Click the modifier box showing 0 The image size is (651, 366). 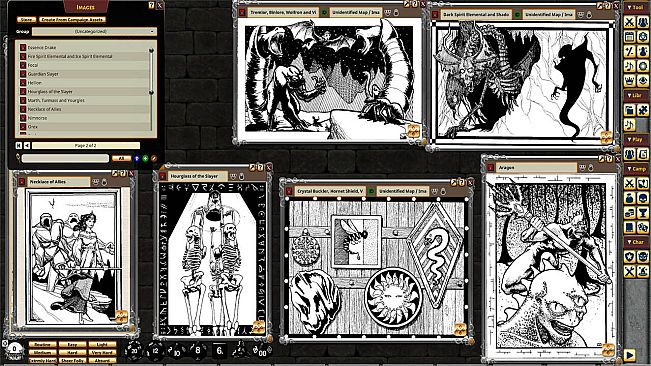pos(15,349)
